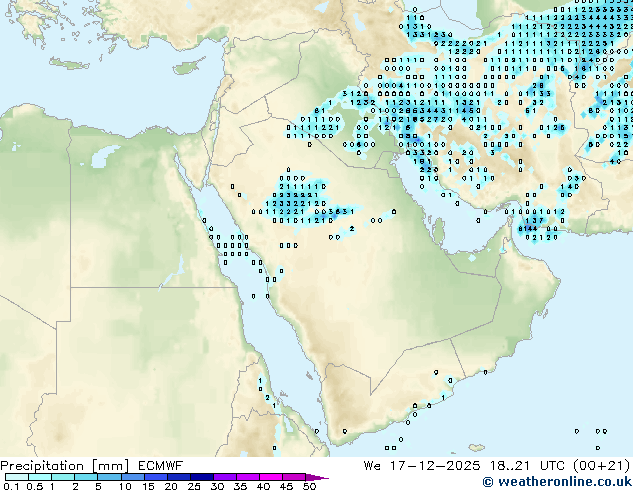Screen dimensions: 634x490
Task: Click the 45–50 mm legend color segment
Action: click(294, 477)
